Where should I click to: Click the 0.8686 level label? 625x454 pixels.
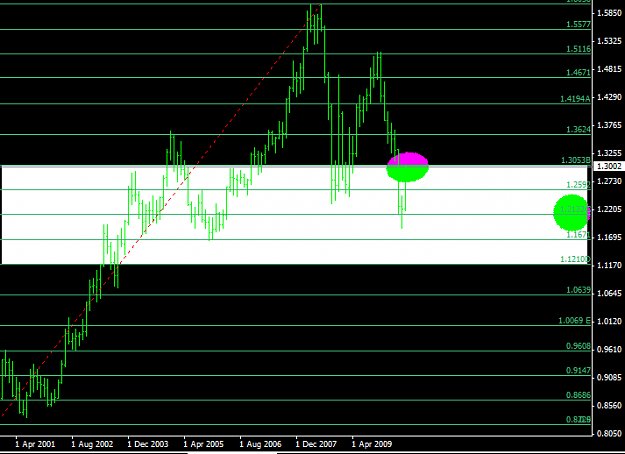[578, 395]
